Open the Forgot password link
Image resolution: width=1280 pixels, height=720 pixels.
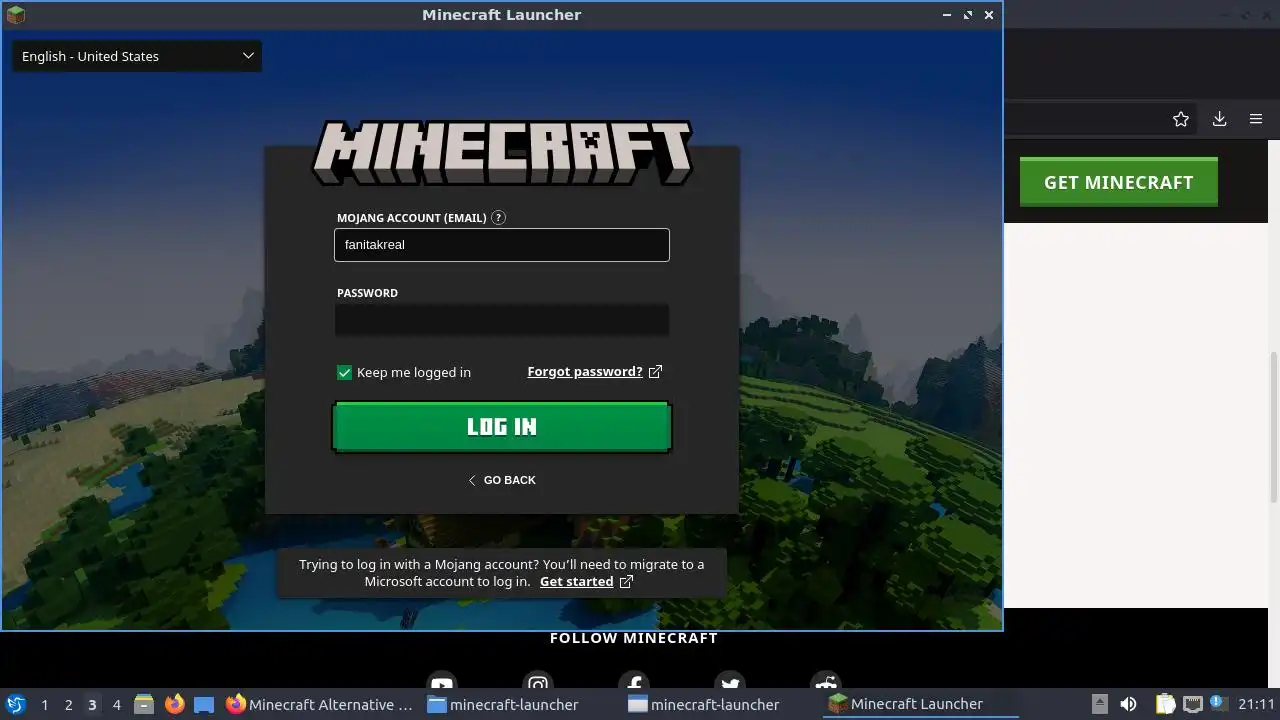point(585,371)
